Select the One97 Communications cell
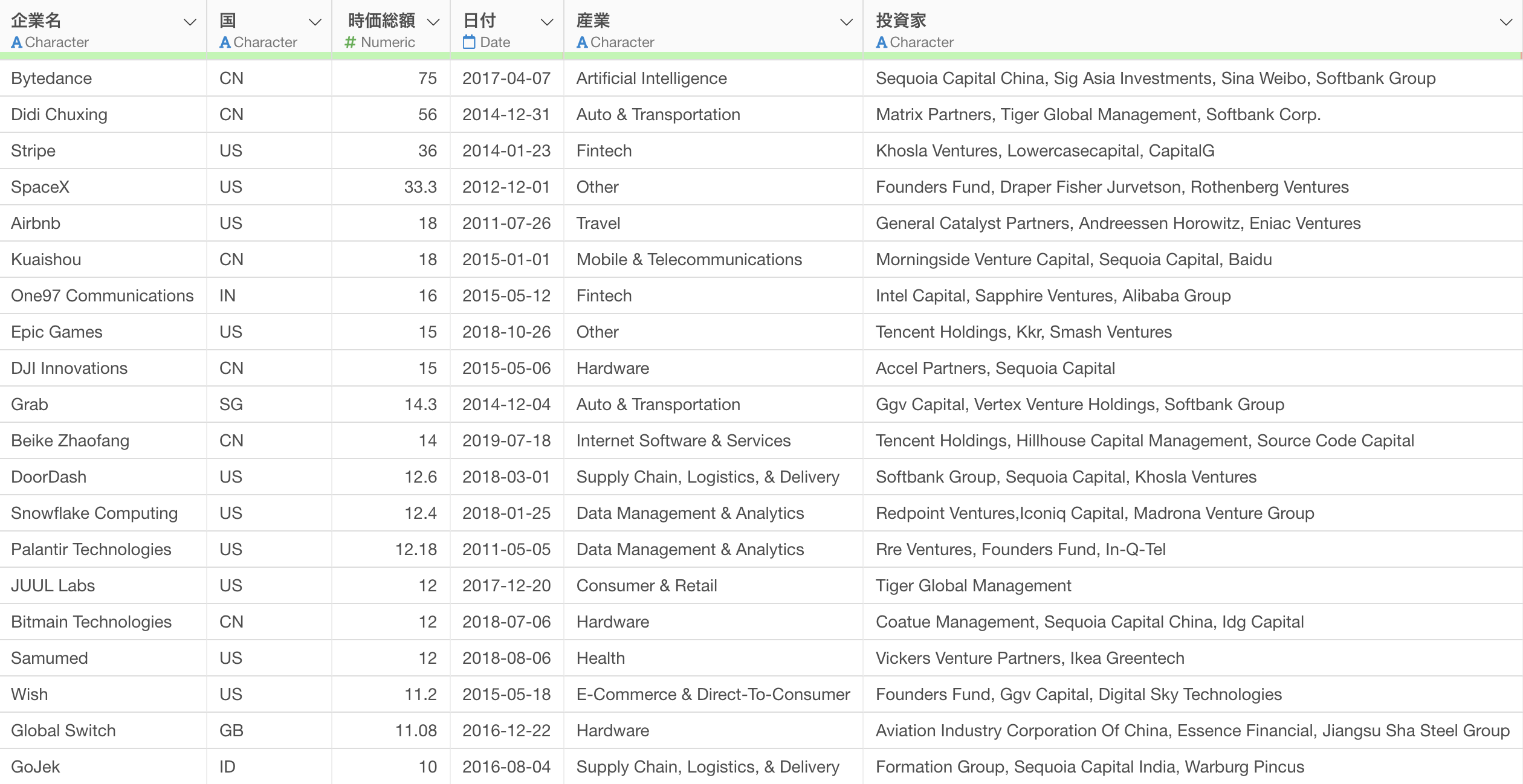 [x=103, y=296]
